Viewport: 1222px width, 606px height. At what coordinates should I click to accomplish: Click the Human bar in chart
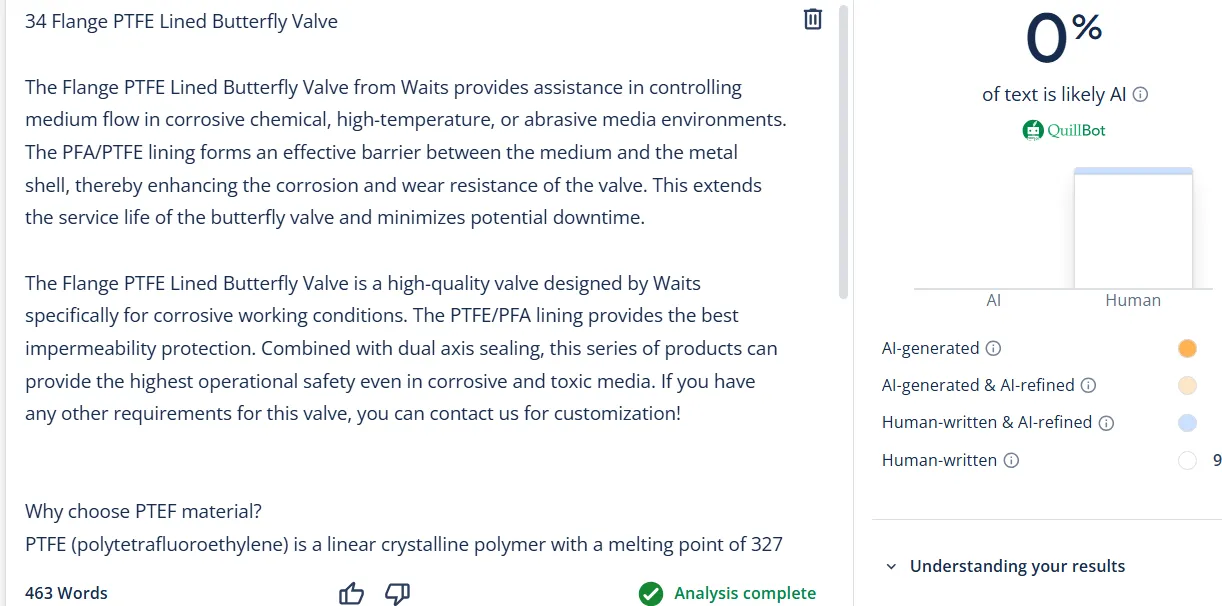(x=1133, y=228)
